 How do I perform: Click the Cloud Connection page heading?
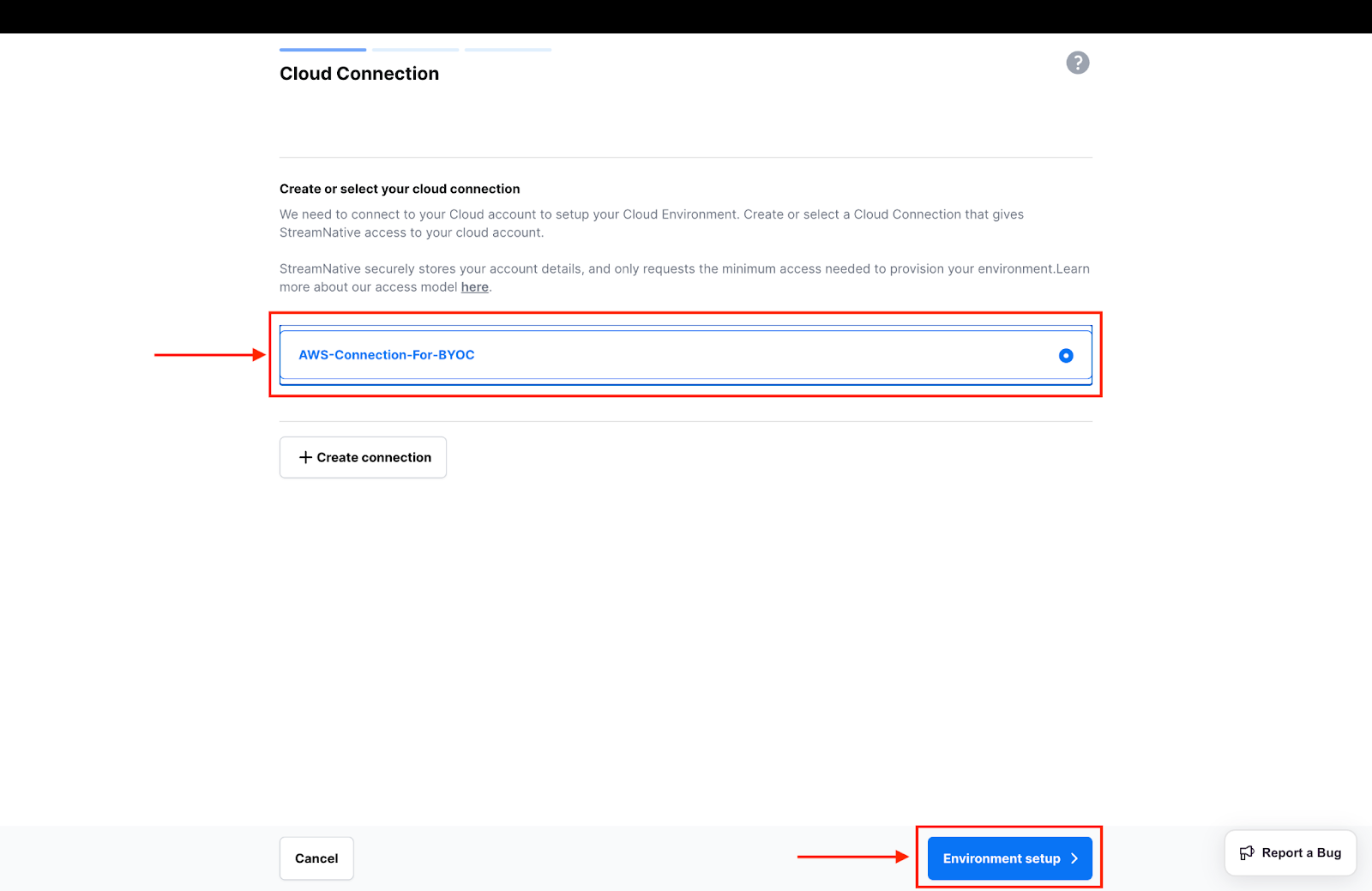coord(358,74)
